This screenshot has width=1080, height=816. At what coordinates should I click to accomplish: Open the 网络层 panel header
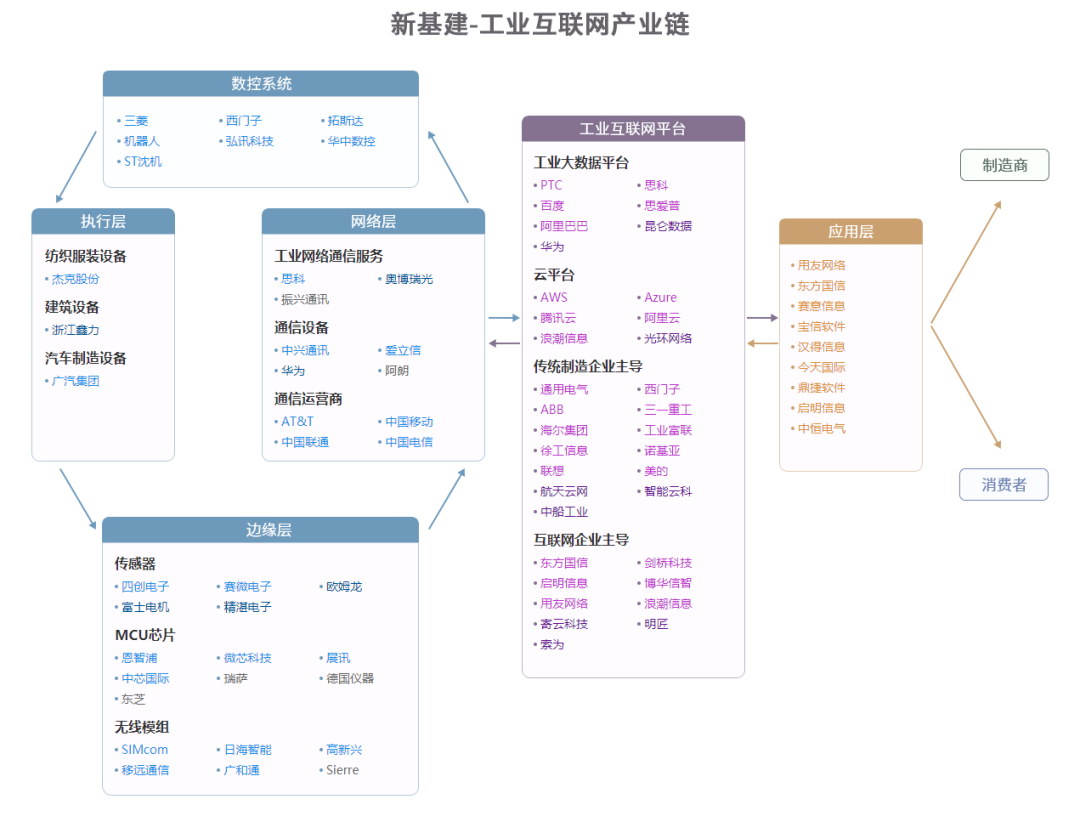373,220
